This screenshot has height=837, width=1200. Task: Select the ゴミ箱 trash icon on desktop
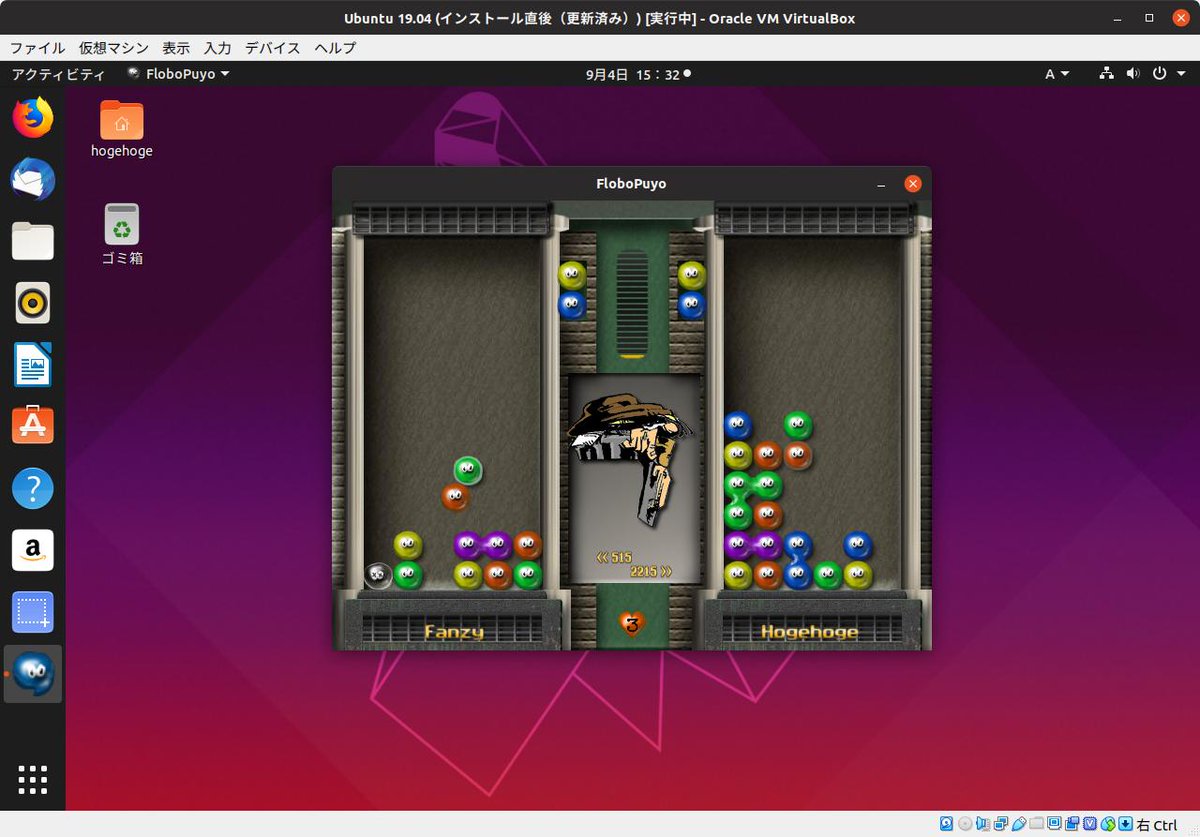[122, 235]
